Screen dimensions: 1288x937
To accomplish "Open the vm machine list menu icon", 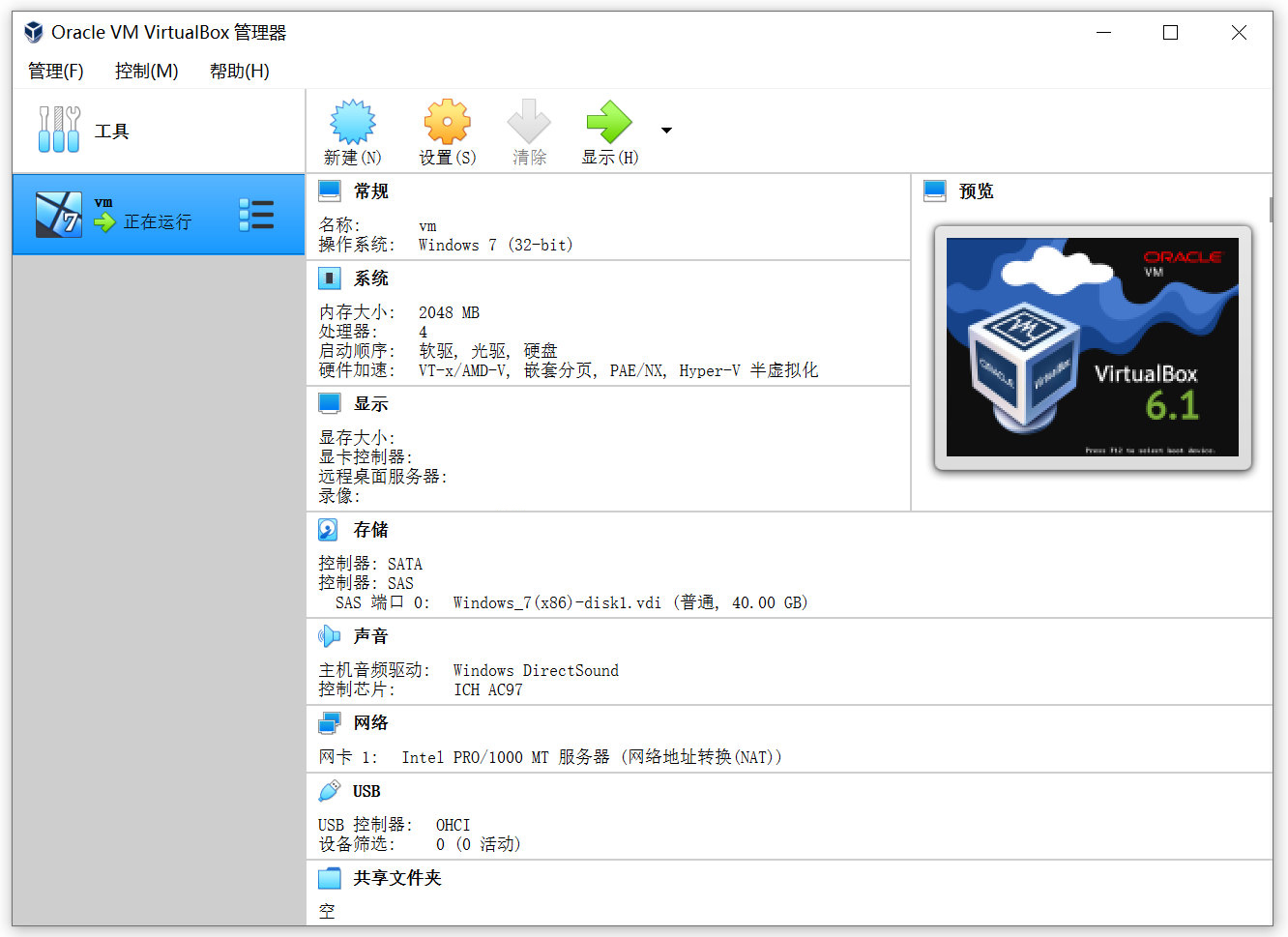I will (x=256, y=214).
